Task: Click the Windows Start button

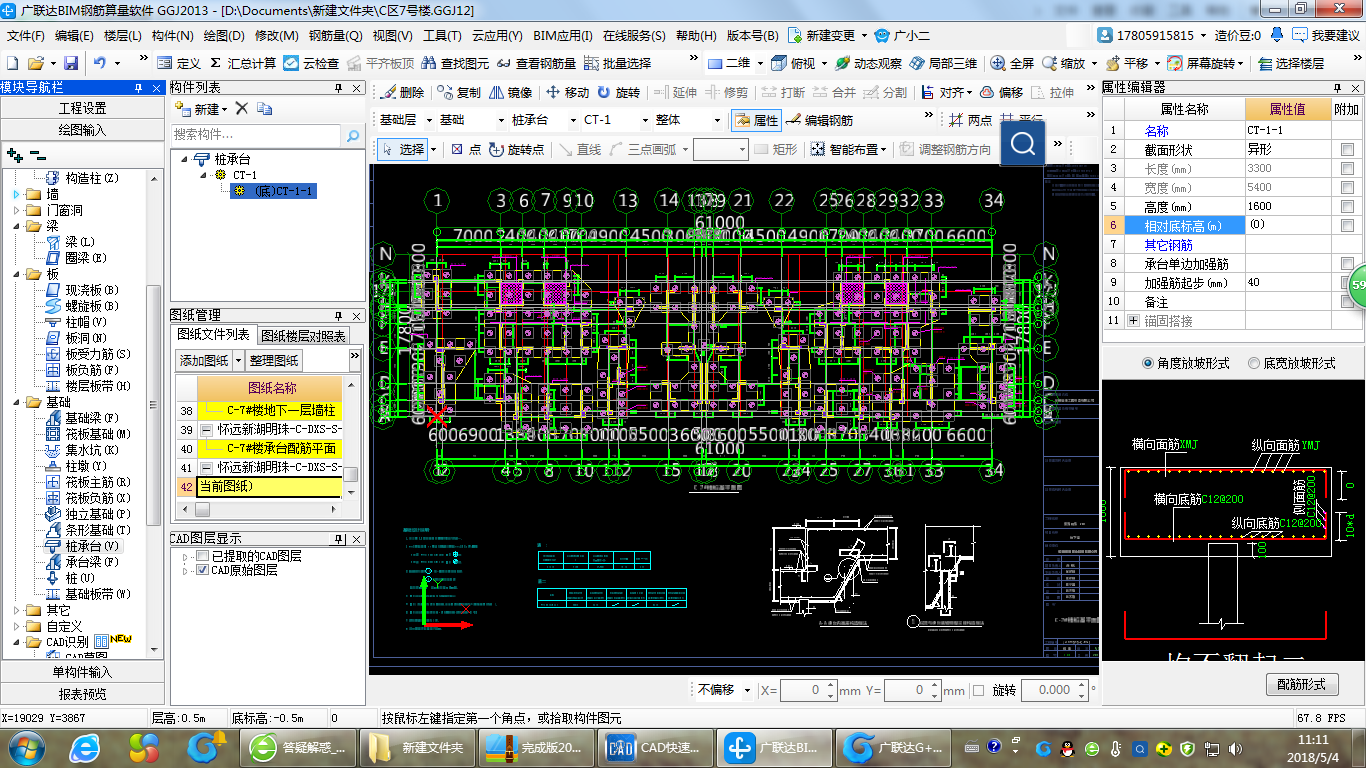Action: pos(26,747)
